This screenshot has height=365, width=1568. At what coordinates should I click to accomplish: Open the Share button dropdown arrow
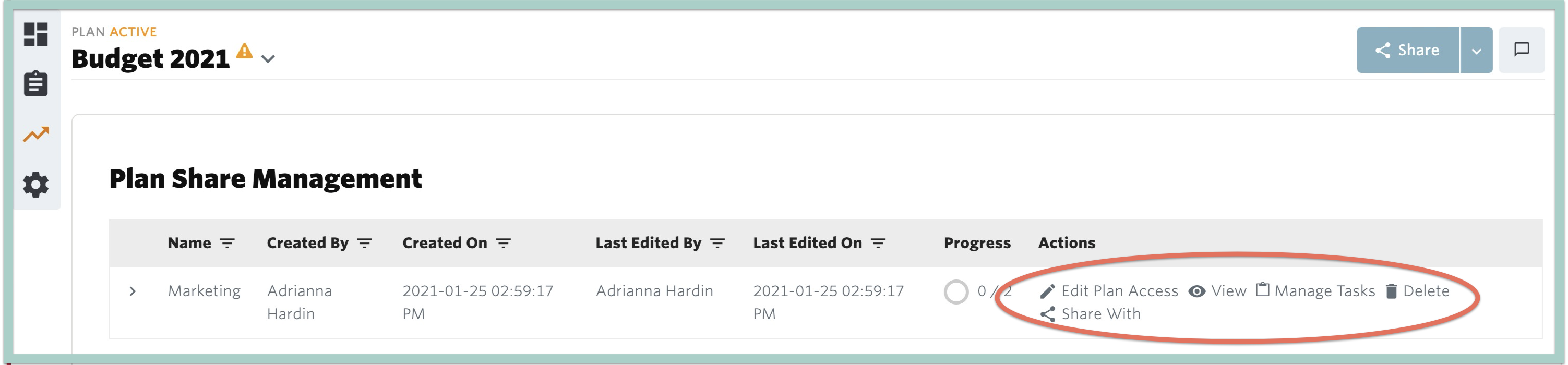(x=1476, y=51)
